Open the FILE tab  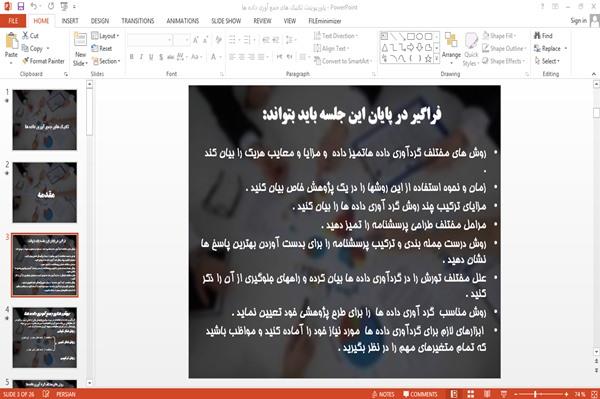pos(13,21)
